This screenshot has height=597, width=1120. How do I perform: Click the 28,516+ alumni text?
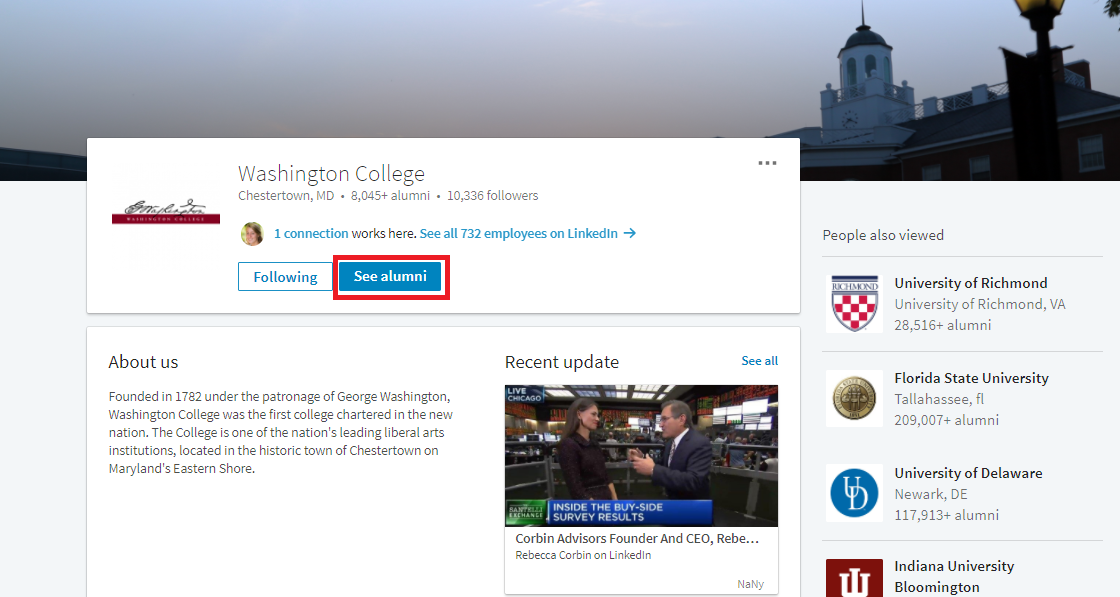coord(943,325)
